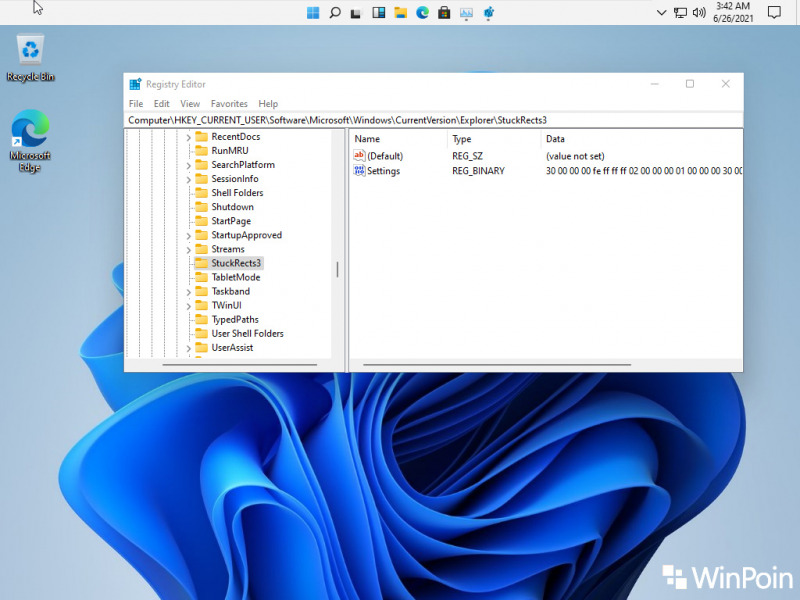Click the tree pane horizontal scrollbar
Image resolution: width=800 pixels, height=600 pixels.
pos(239,365)
